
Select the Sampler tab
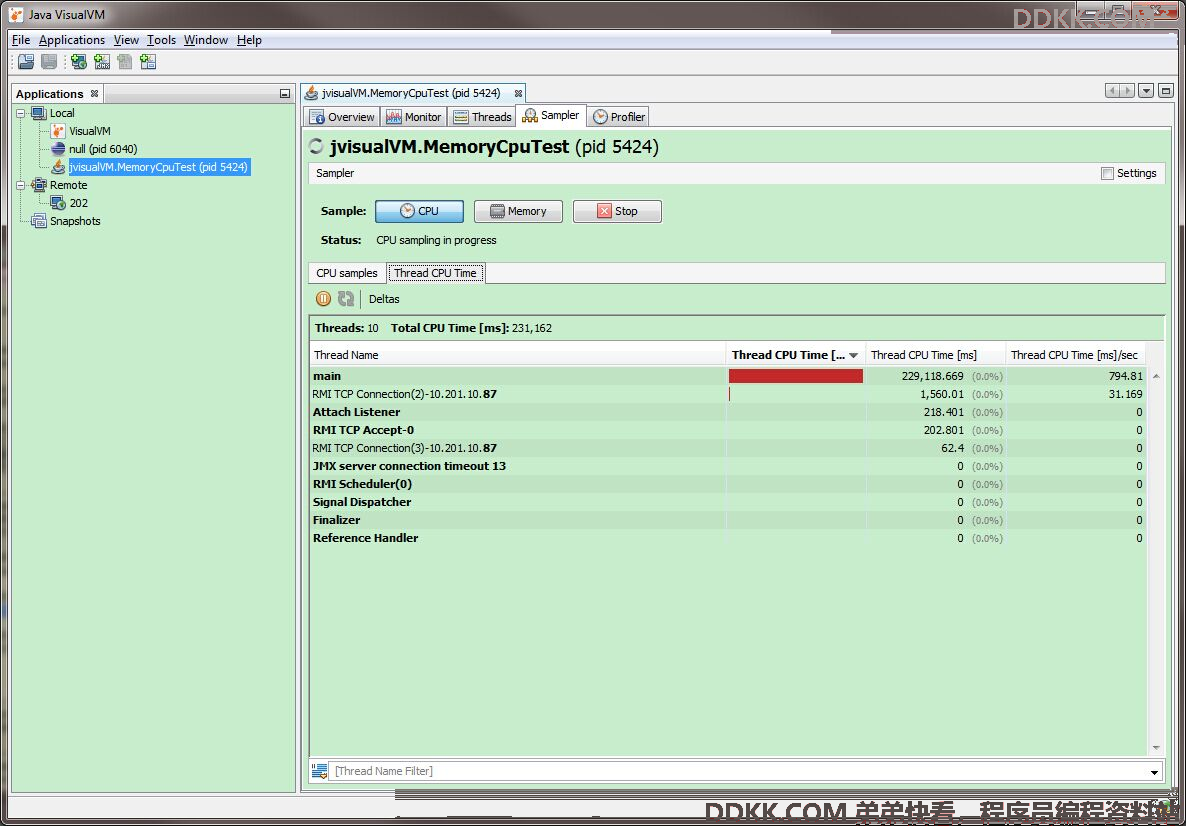(x=551, y=115)
